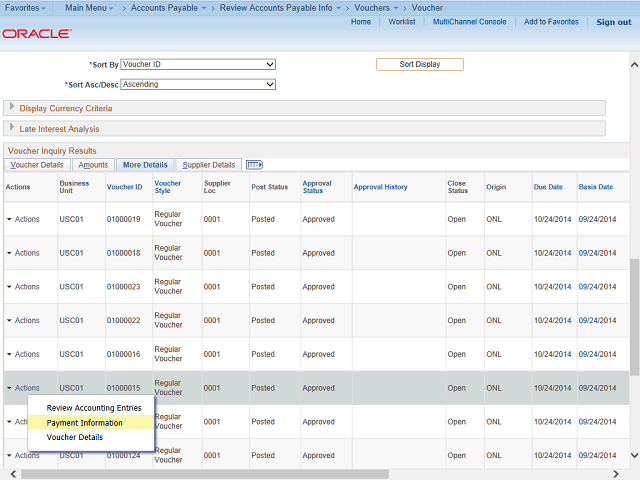Sort by the Due Date column header
Screen dimensions: 640x480
pos(547,187)
